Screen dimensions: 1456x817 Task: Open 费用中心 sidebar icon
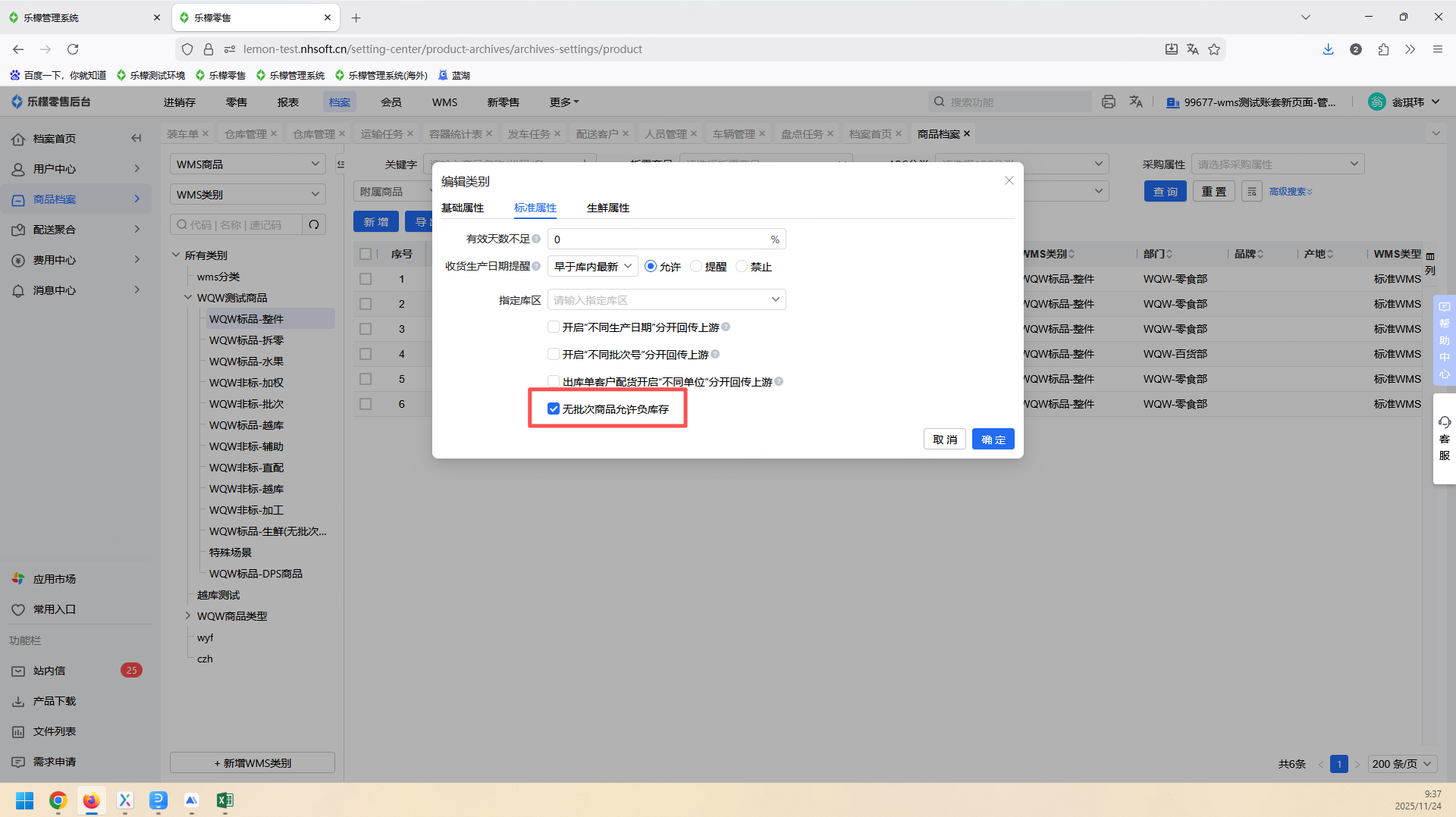pyautogui.click(x=18, y=260)
